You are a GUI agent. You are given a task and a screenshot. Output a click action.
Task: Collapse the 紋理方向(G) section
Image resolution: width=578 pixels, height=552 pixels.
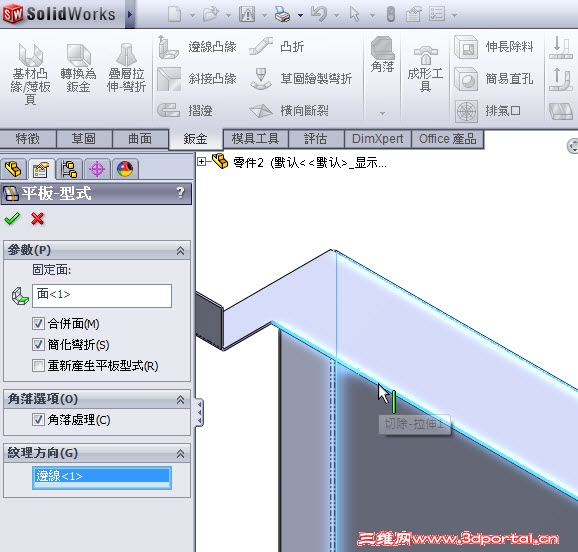click(180, 454)
